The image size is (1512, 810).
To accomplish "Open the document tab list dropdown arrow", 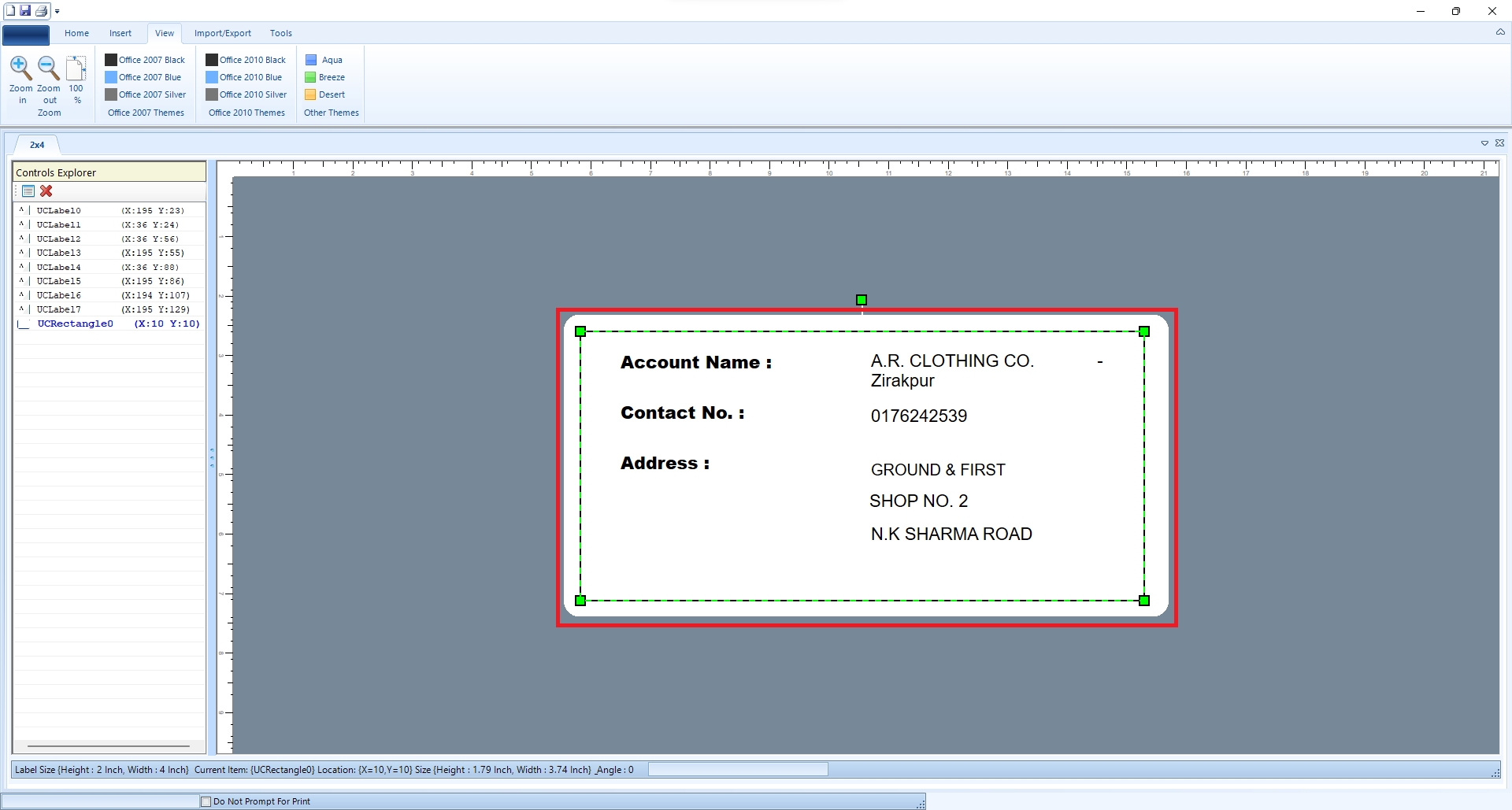I will pyautogui.click(x=1484, y=143).
